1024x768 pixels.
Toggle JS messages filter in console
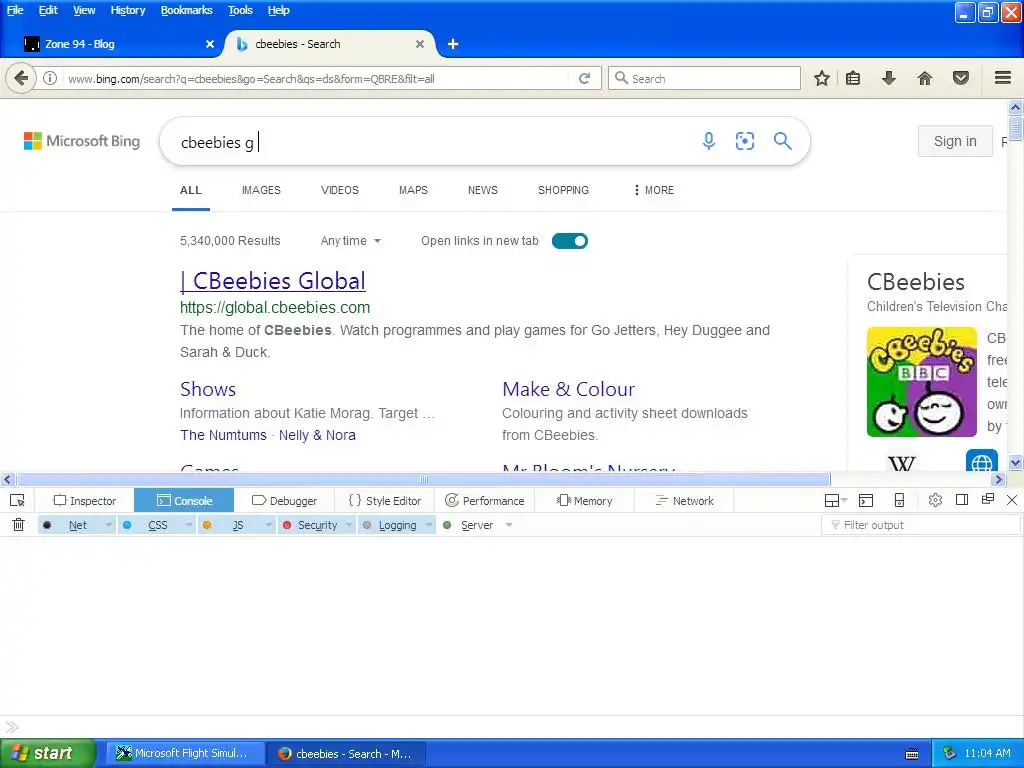click(230, 525)
